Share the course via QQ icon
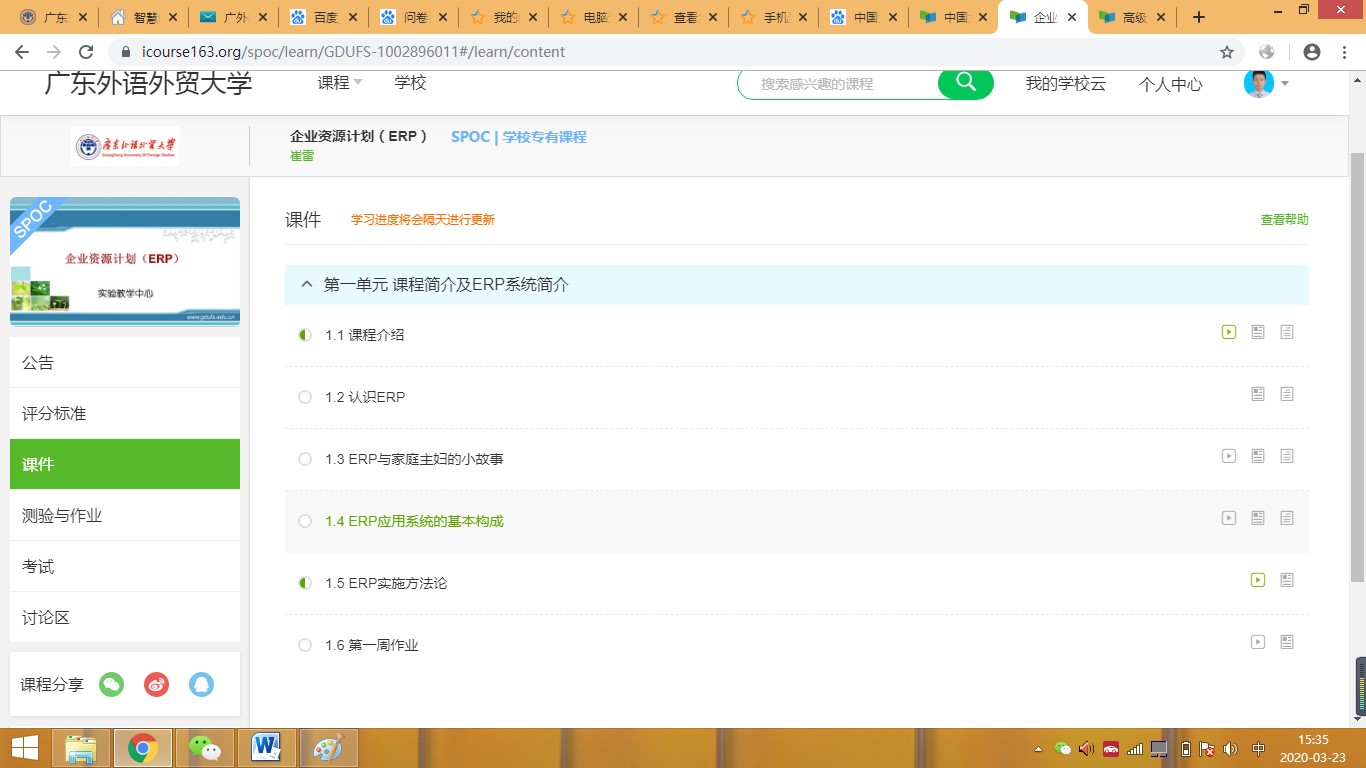 point(201,685)
